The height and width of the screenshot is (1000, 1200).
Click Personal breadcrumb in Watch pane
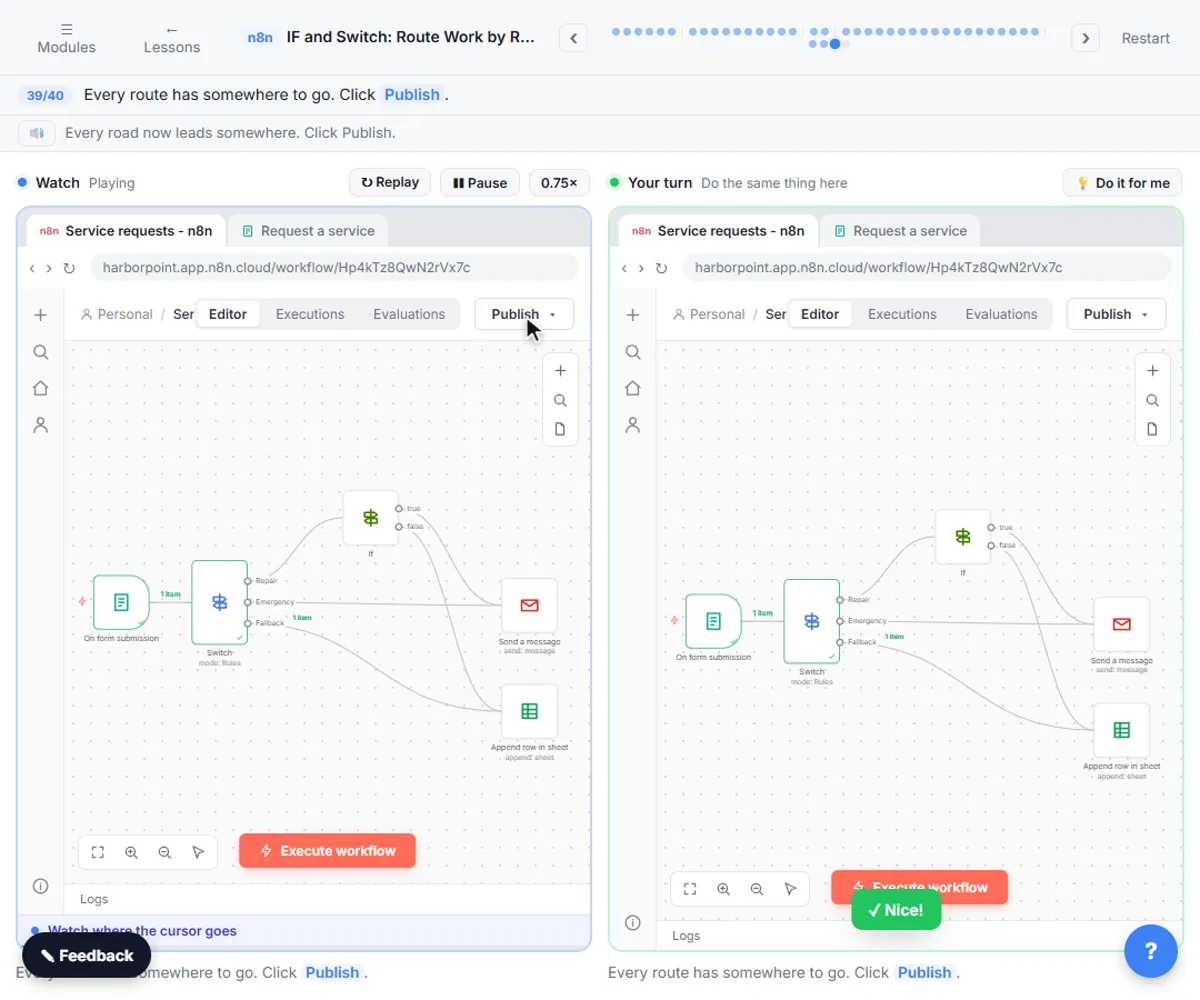point(116,314)
